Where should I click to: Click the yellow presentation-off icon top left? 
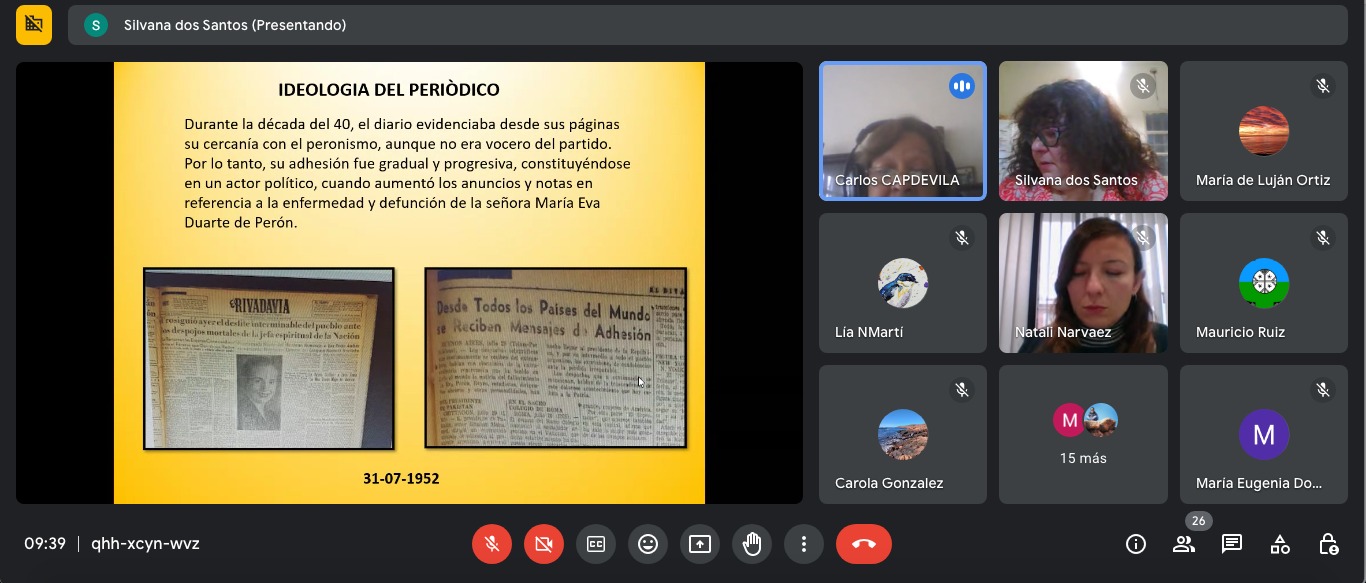34,25
